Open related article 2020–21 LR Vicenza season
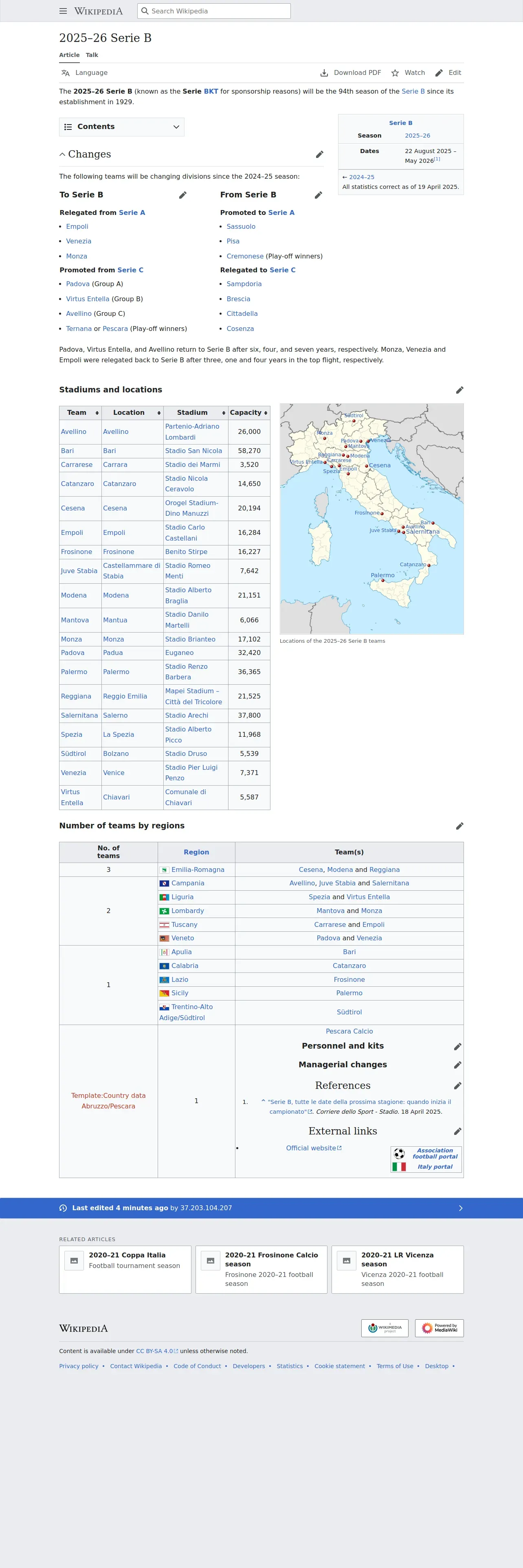 pyautogui.click(x=398, y=1270)
